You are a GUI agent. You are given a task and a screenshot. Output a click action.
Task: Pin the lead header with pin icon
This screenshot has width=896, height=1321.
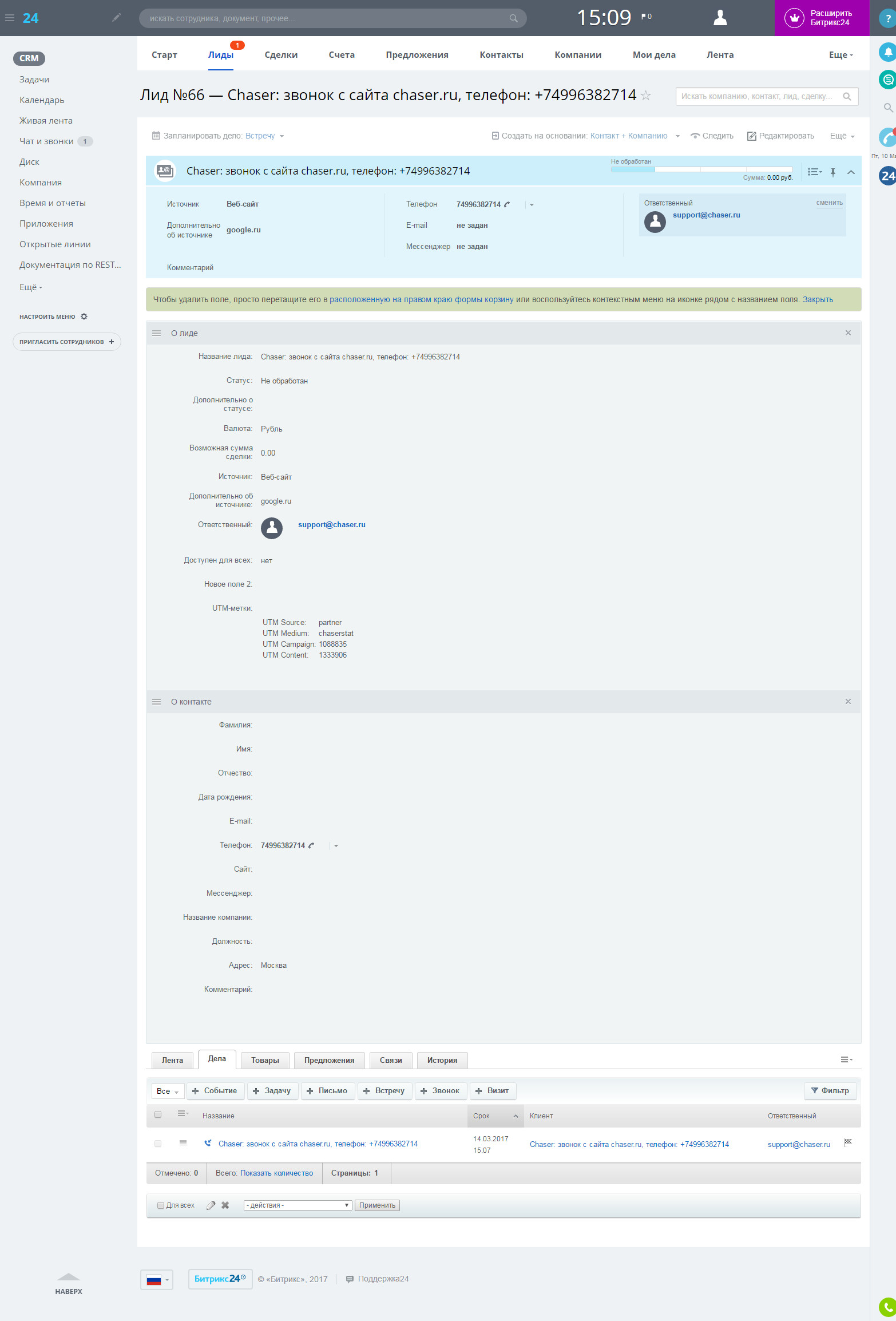tap(833, 172)
